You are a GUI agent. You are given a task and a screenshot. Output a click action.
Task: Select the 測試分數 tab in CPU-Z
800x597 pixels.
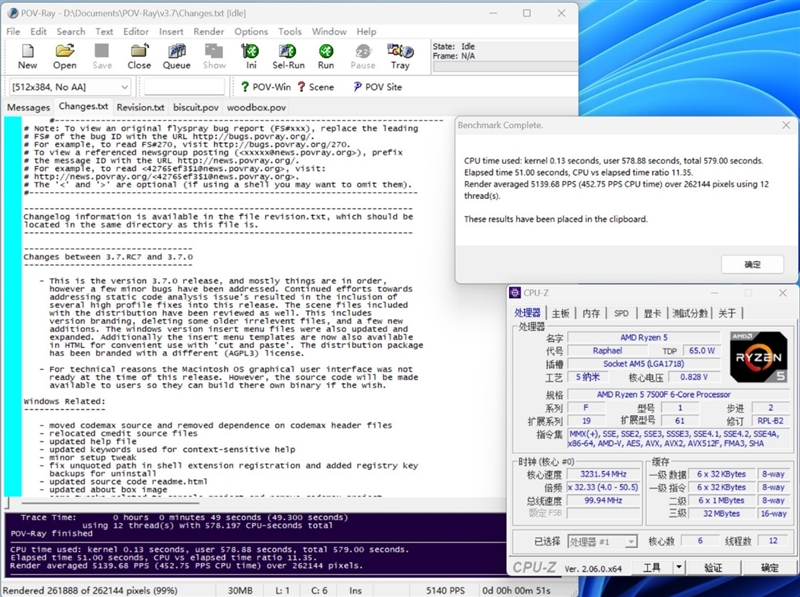[690, 313]
